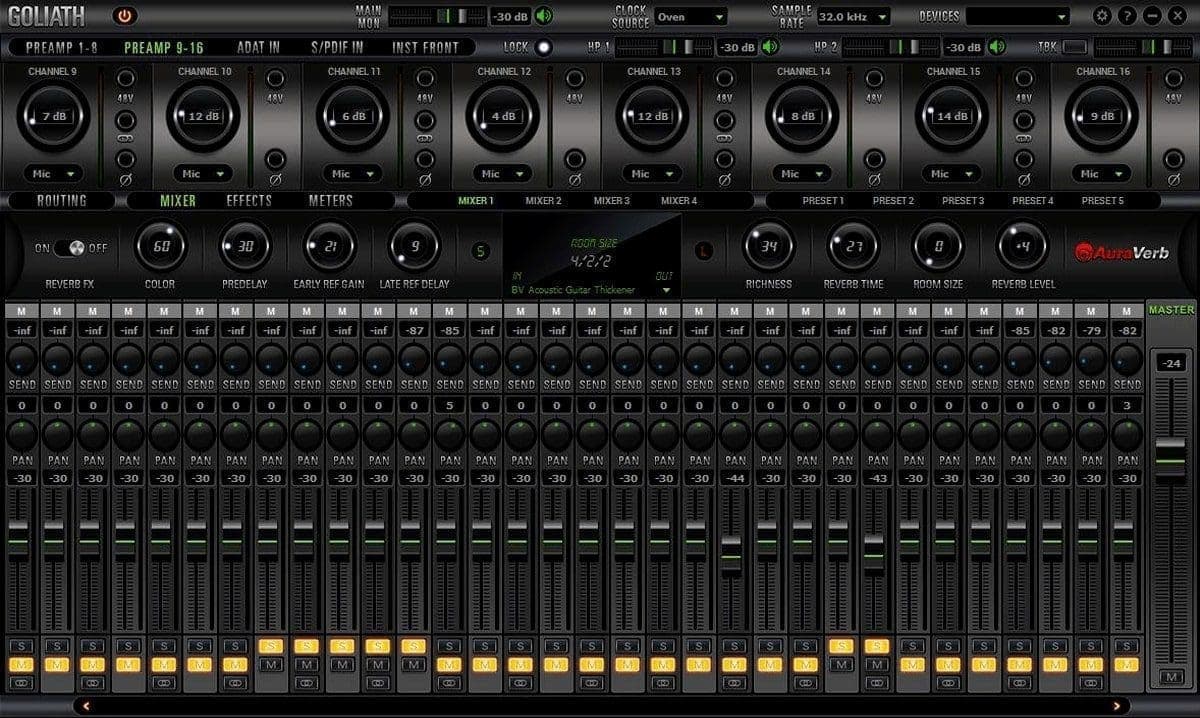The height and width of the screenshot is (718, 1200).
Task: Toggle the TBK talkback switch
Action: 1076,47
